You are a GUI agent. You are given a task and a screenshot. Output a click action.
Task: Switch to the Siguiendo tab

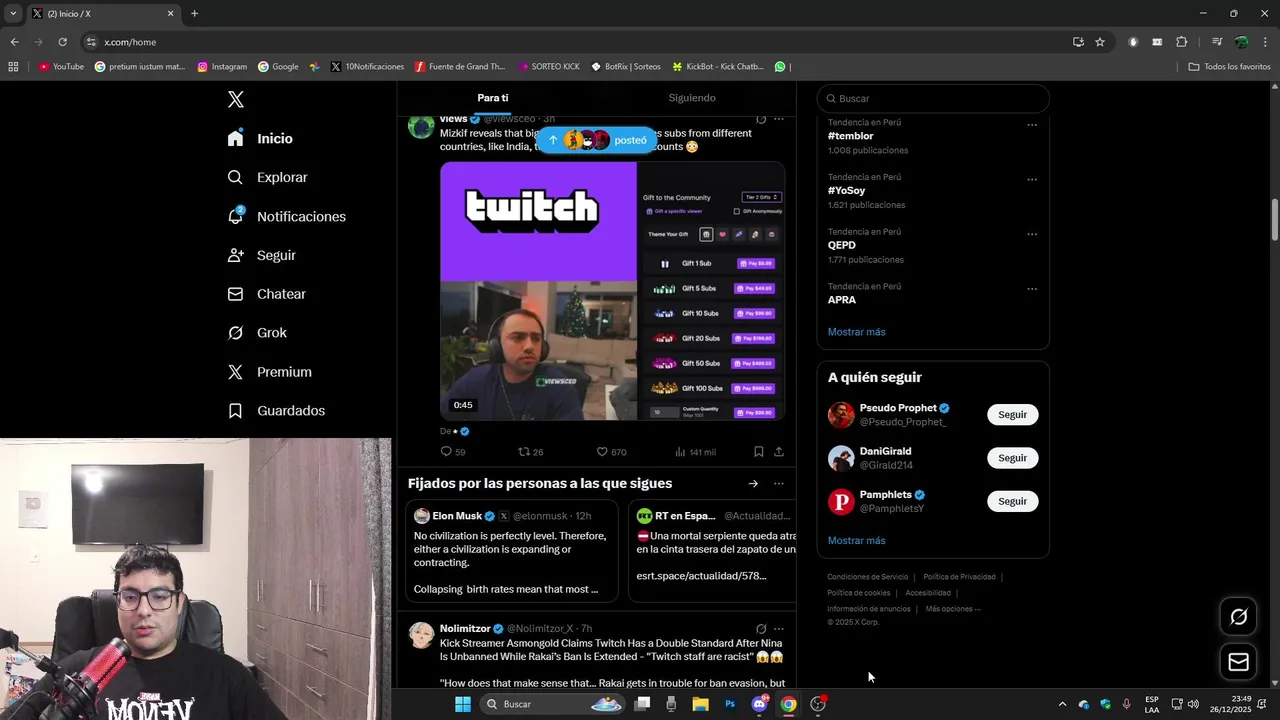pyautogui.click(x=692, y=98)
